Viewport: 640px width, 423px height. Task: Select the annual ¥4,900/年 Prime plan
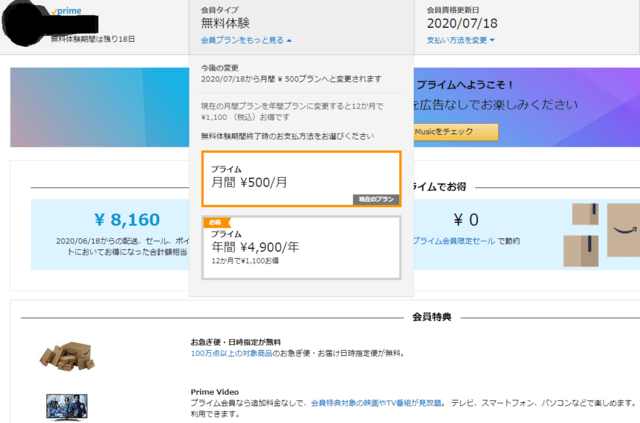301,247
